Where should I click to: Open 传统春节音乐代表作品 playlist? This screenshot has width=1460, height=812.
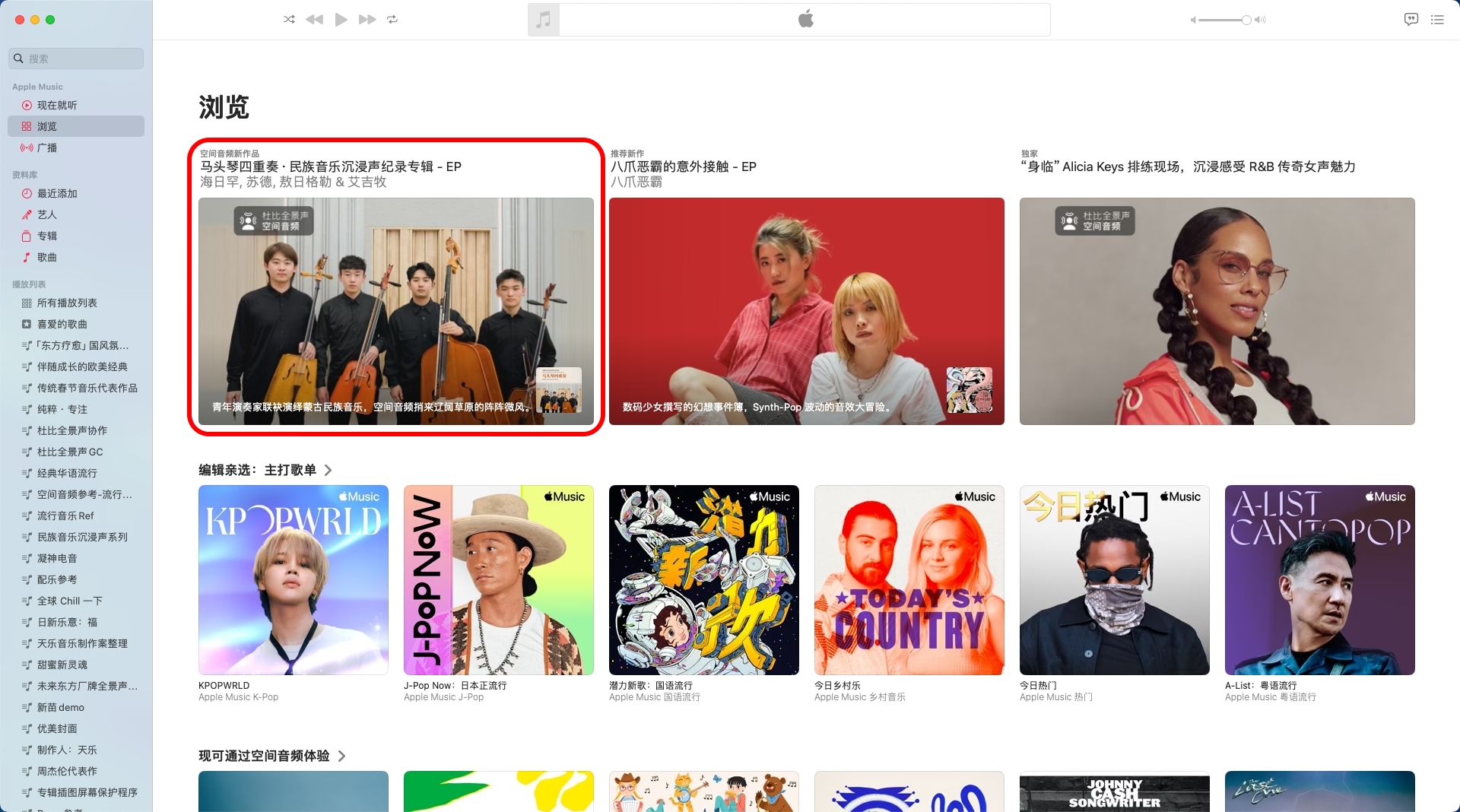(76, 388)
